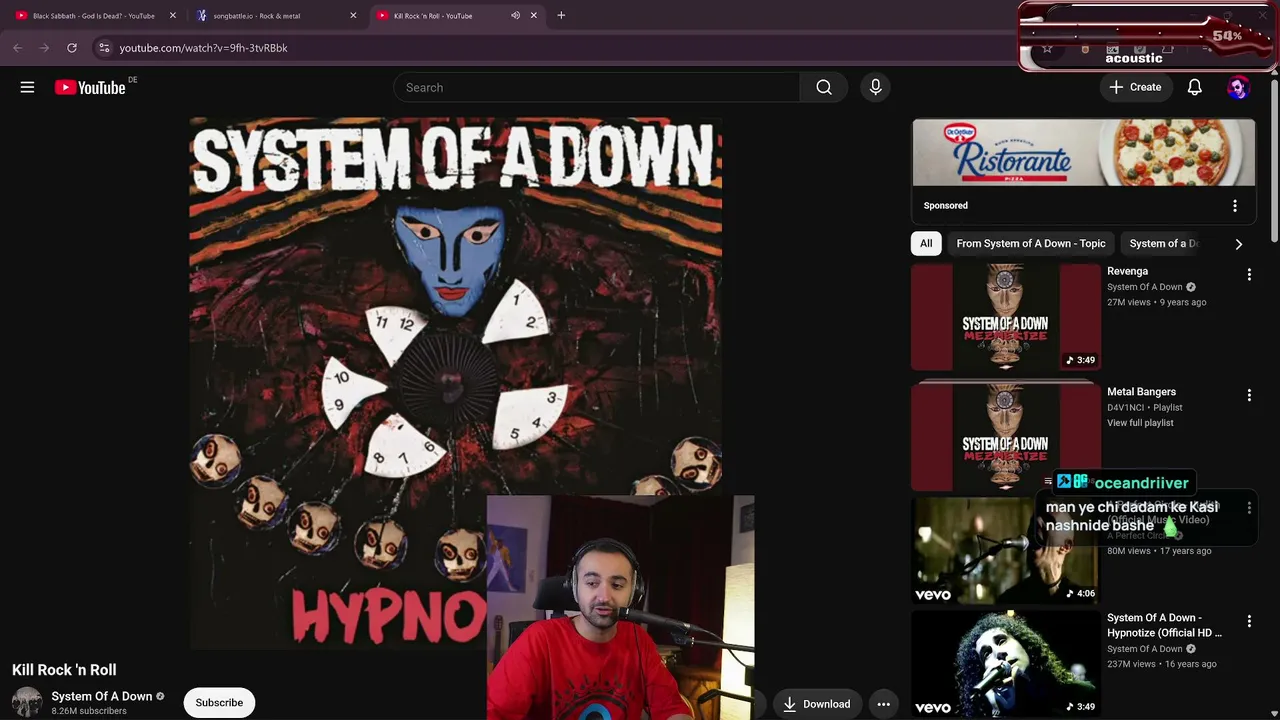The height and width of the screenshot is (720, 1280).
Task: Mute the Kill Rock 'n Roll tab audio
Action: pos(515,16)
